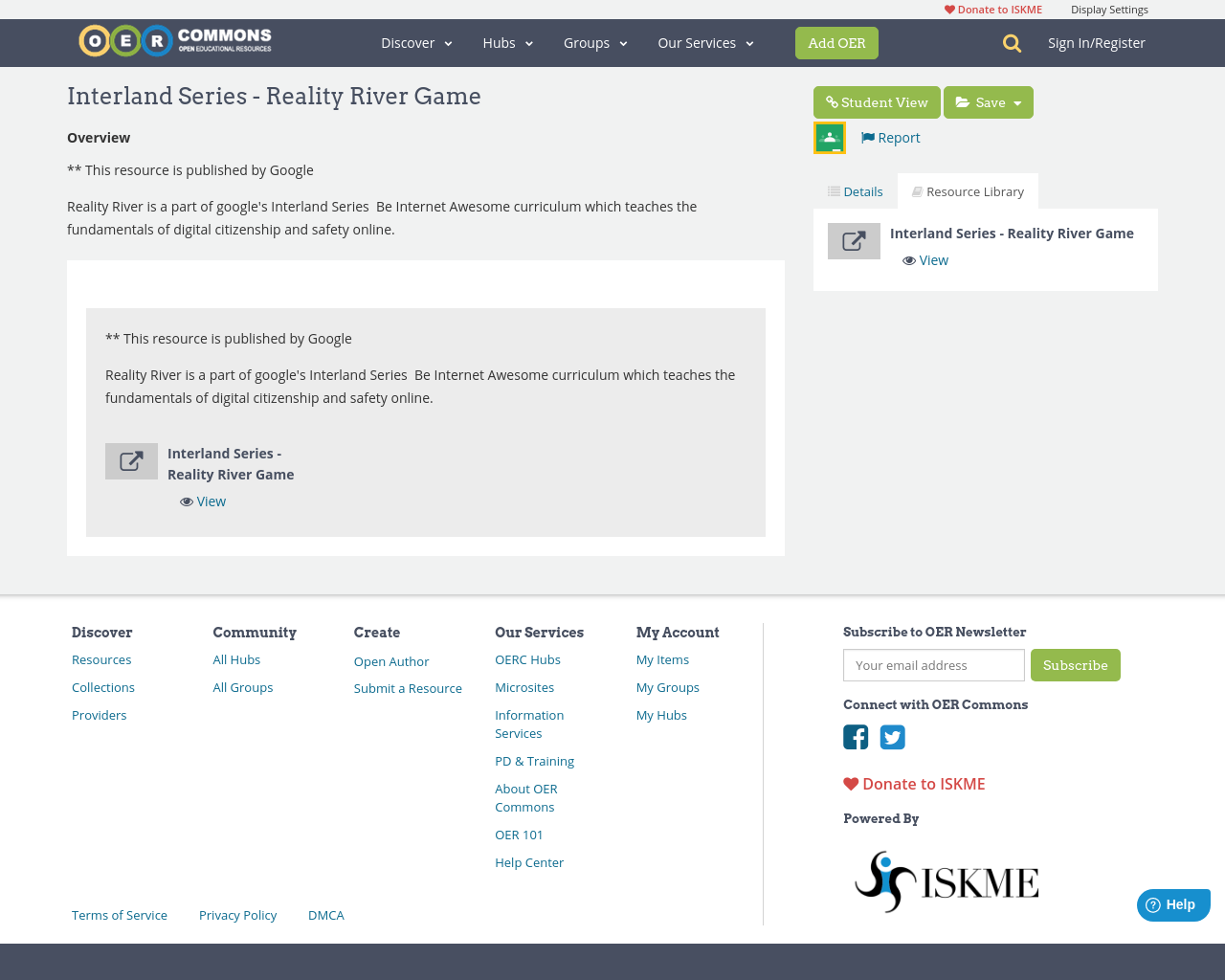Open the Save dropdown button
Screen dimensions: 1225x980
click(x=988, y=102)
